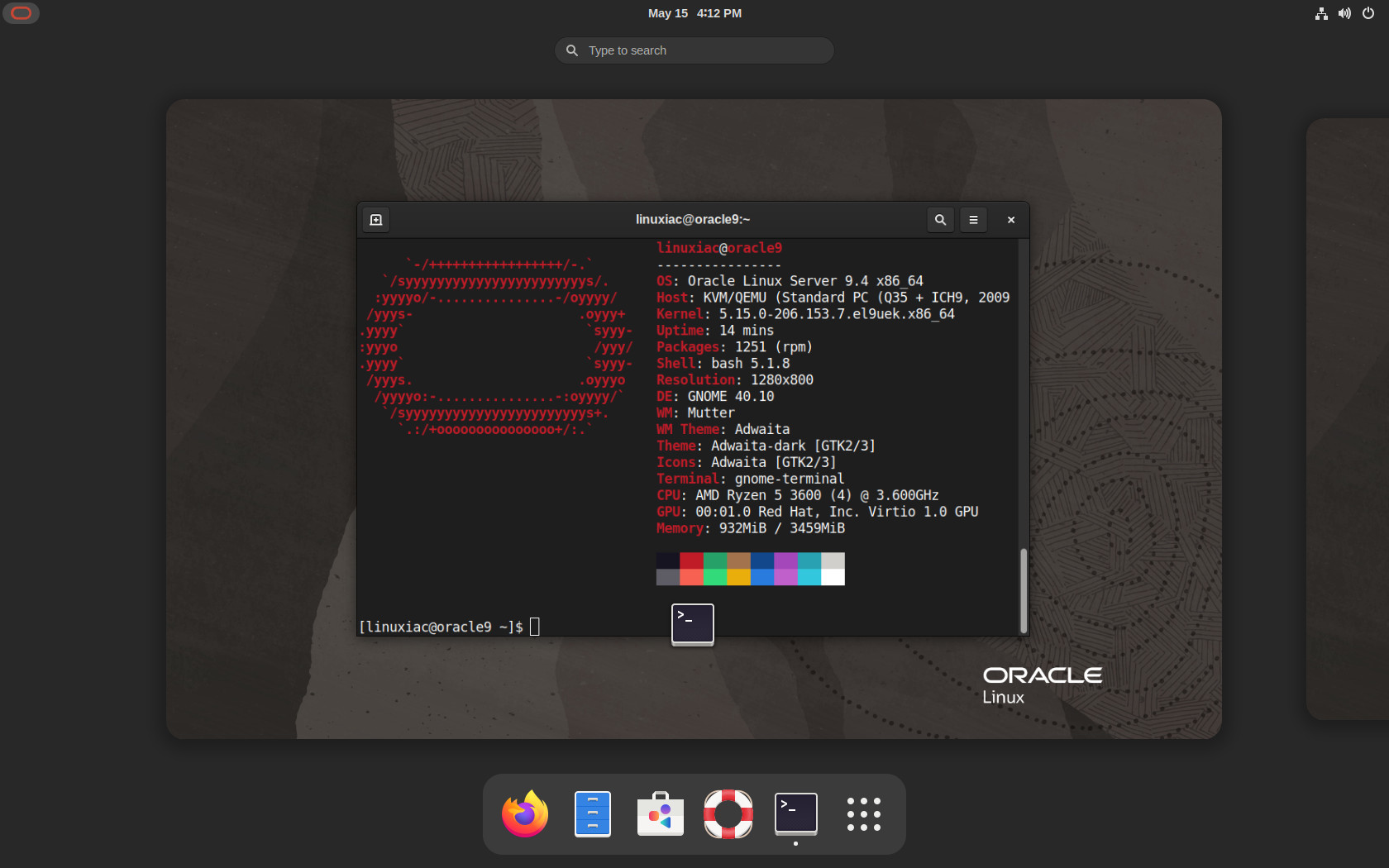
Task: Click the GPU line Red Hat Virtio 1.0 GPU
Action: [818, 513]
